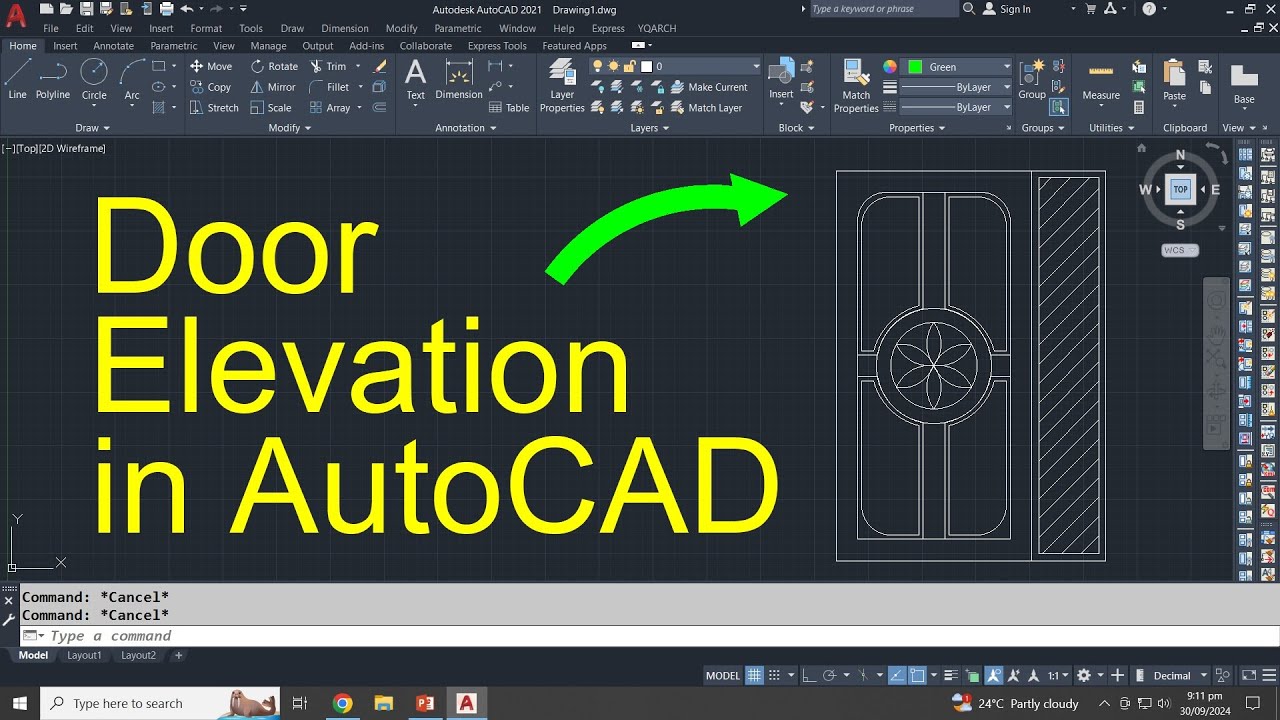Click the Match Layer button
The width and height of the screenshot is (1280, 720).
coord(706,108)
